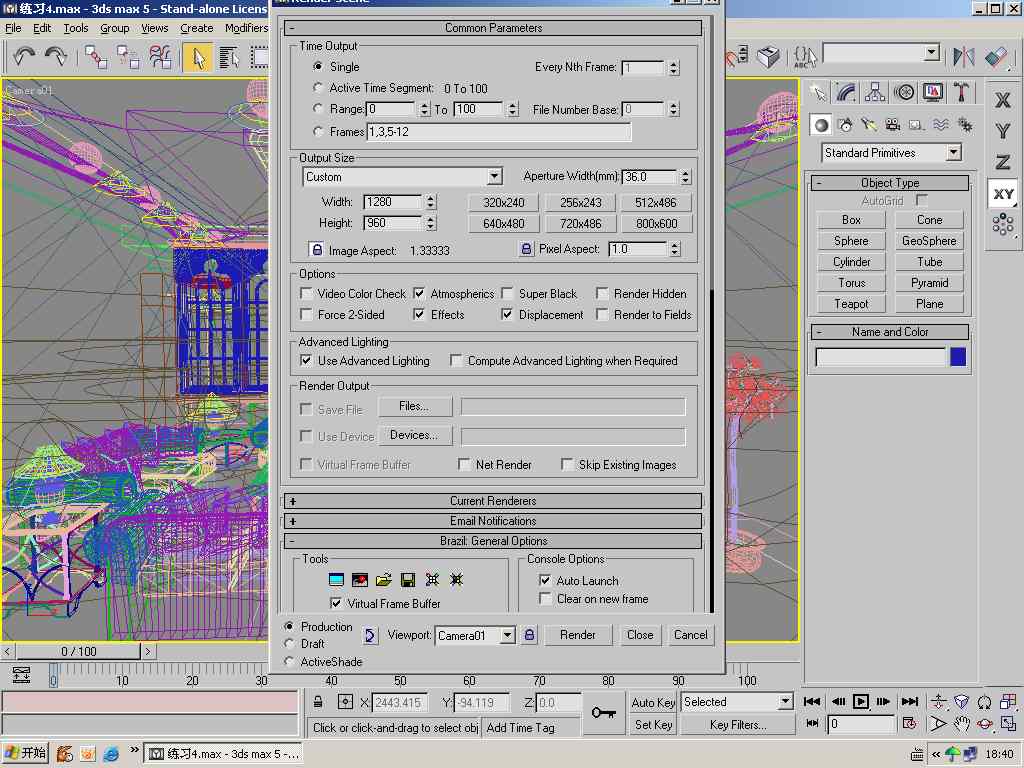Collapse Common Parameters rollout
The width and height of the screenshot is (1024, 768).
pyautogui.click(x=493, y=27)
